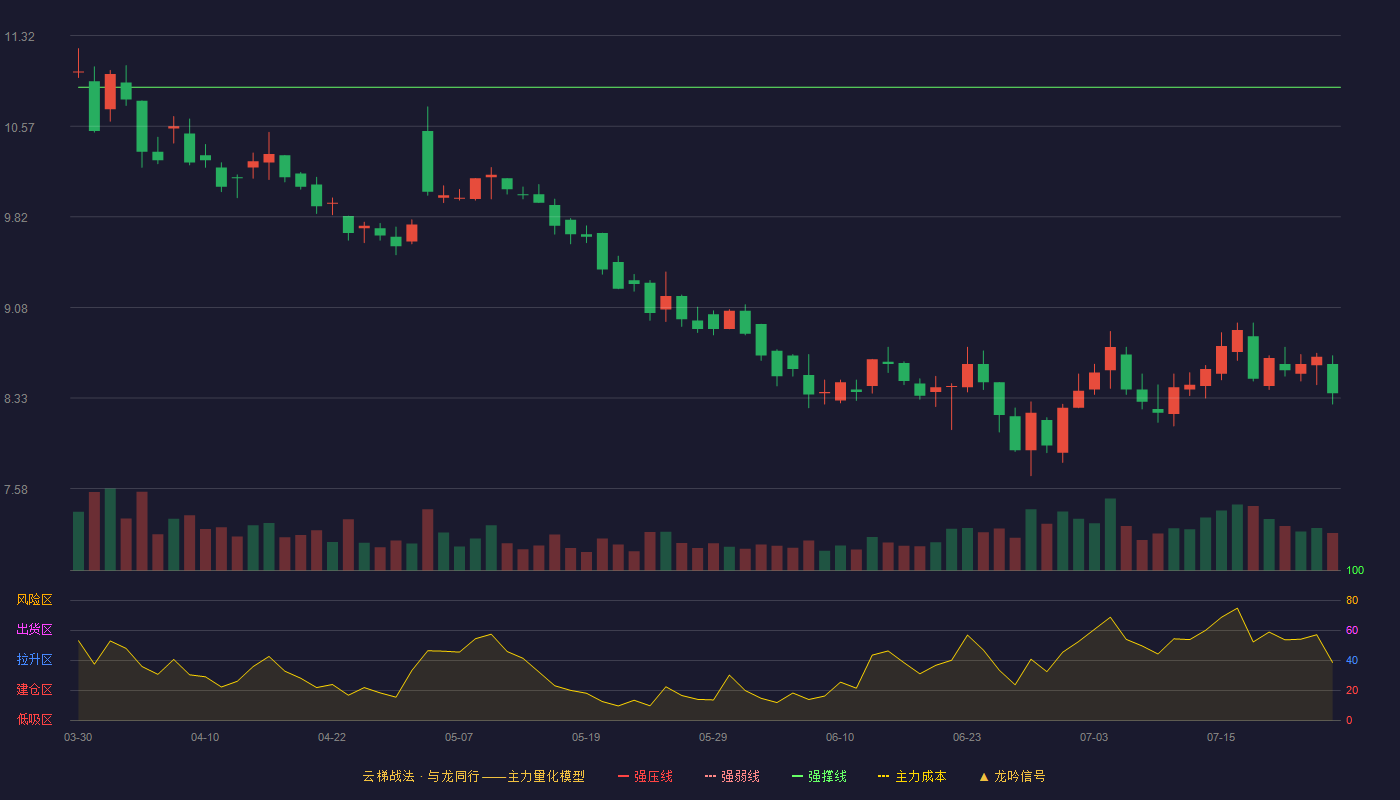Click the 07-15 date label
1400x800 pixels.
[1221, 737]
